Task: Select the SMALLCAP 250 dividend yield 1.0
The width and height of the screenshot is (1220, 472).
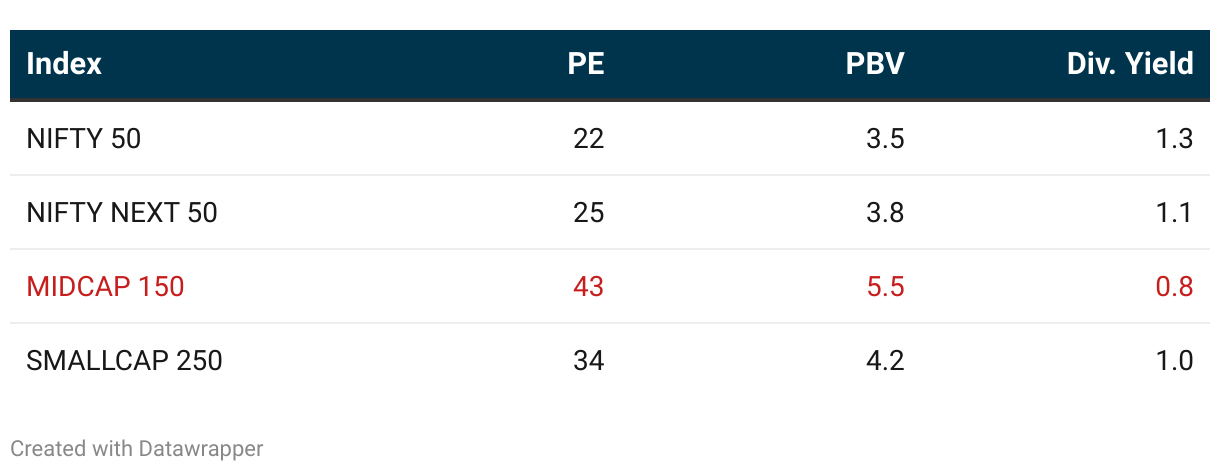Action: coord(1175,360)
